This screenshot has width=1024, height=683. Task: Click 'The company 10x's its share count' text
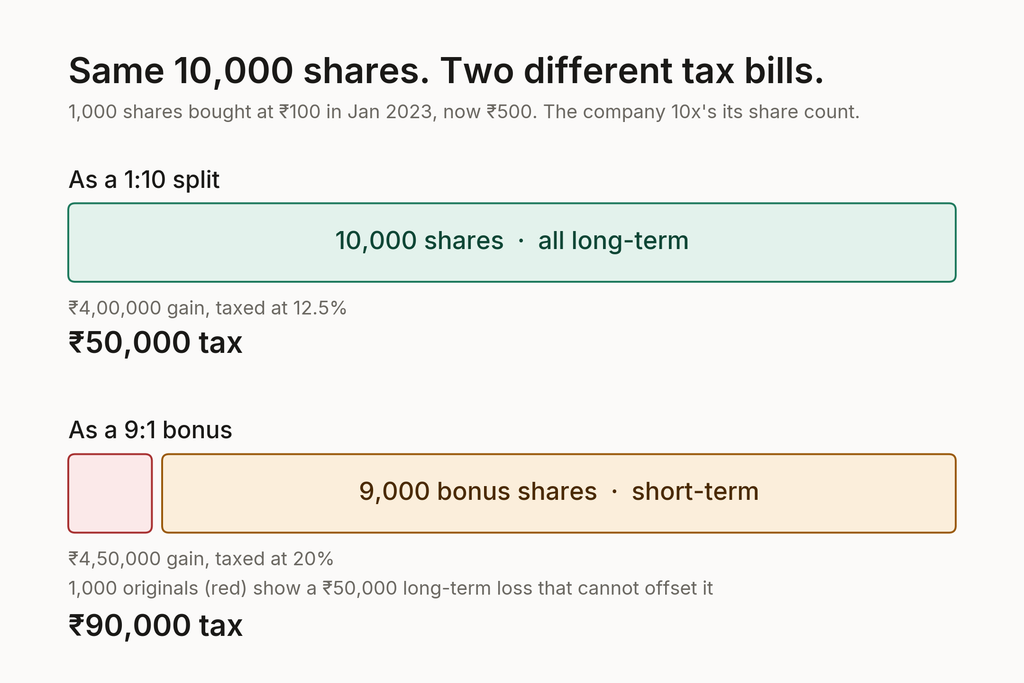click(701, 112)
